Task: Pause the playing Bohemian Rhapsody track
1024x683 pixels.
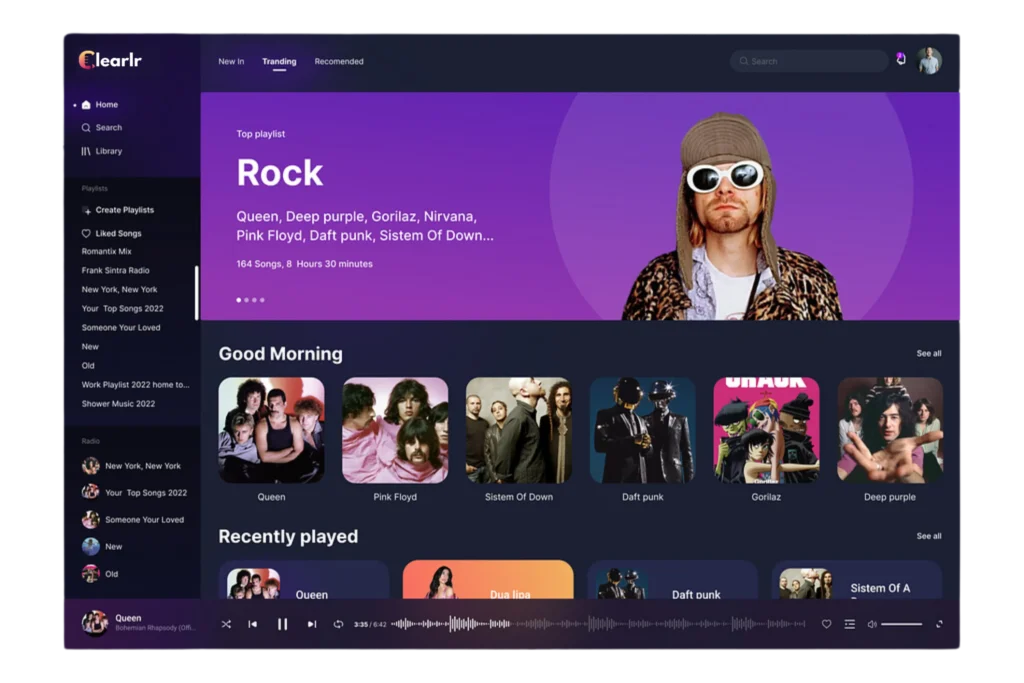Action: tap(282, 624)
